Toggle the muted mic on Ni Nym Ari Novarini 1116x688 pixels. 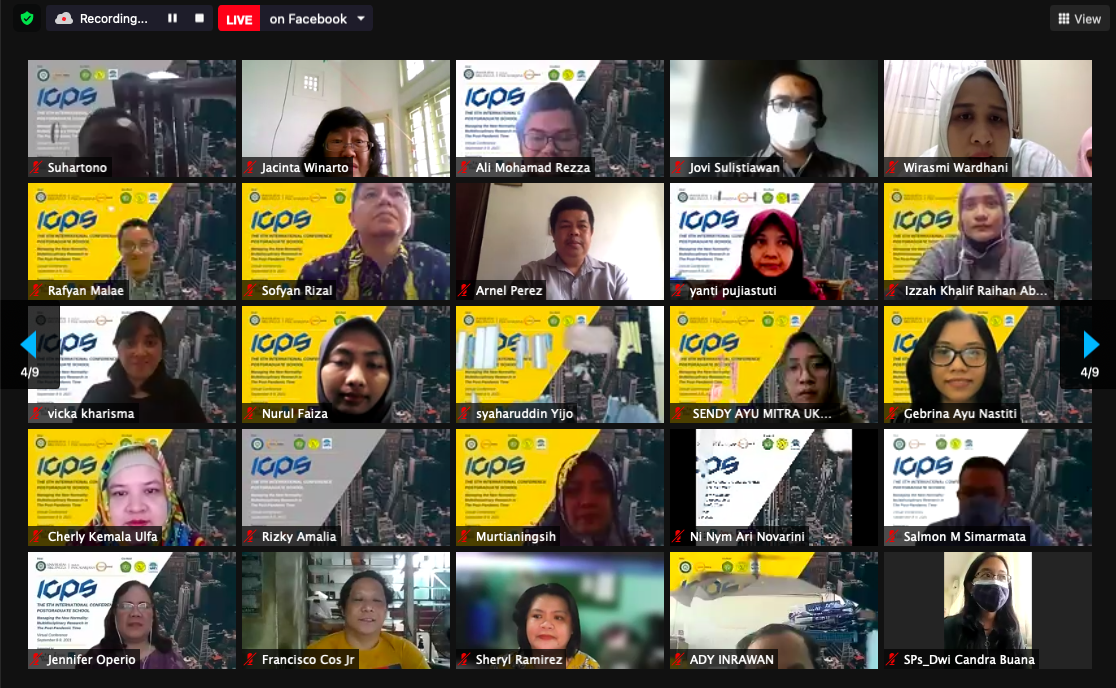point(679,537)
